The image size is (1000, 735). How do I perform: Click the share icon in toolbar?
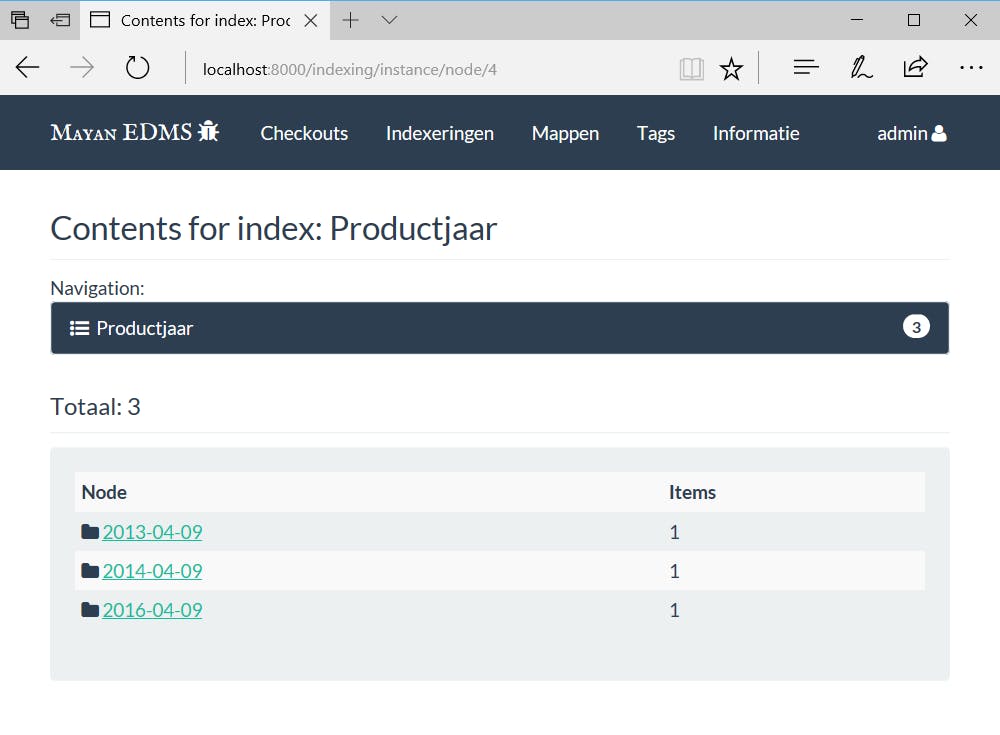915,68
